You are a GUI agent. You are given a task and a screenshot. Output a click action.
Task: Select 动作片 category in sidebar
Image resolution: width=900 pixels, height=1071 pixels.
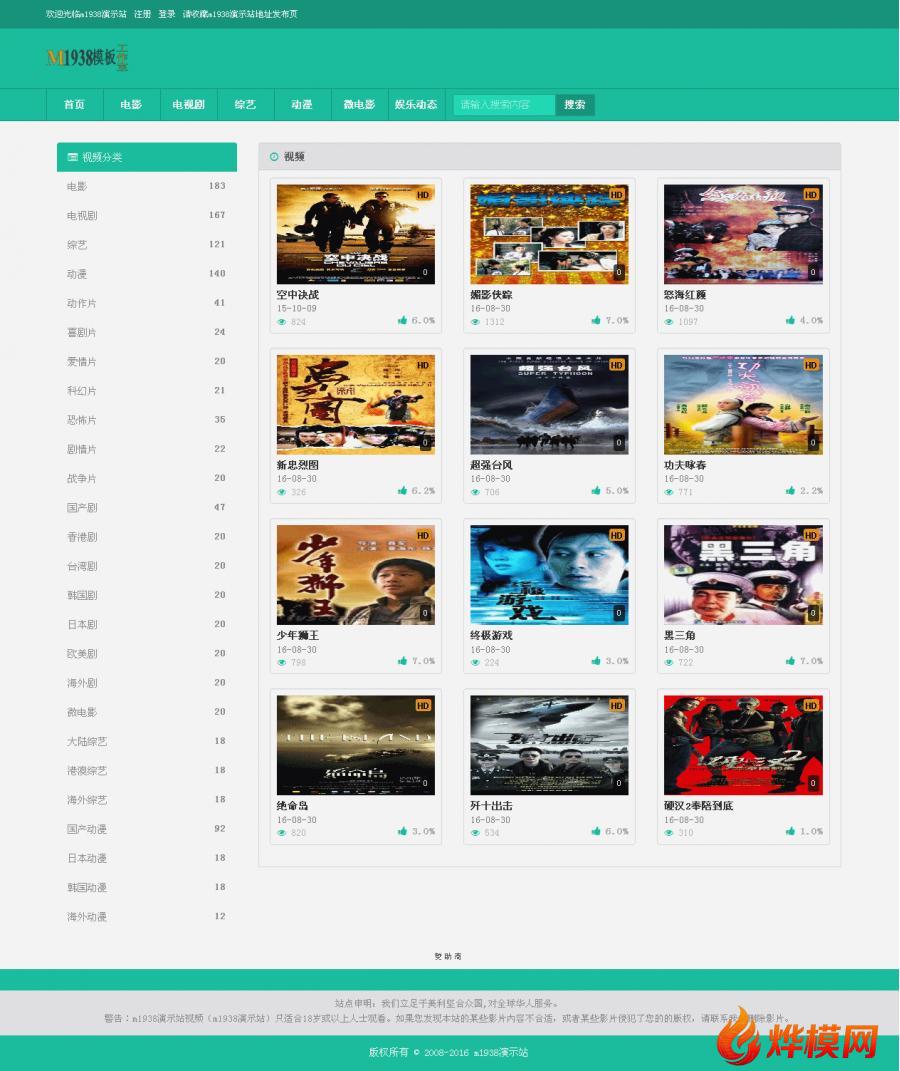pyautogui.click(x=146, y=303)
